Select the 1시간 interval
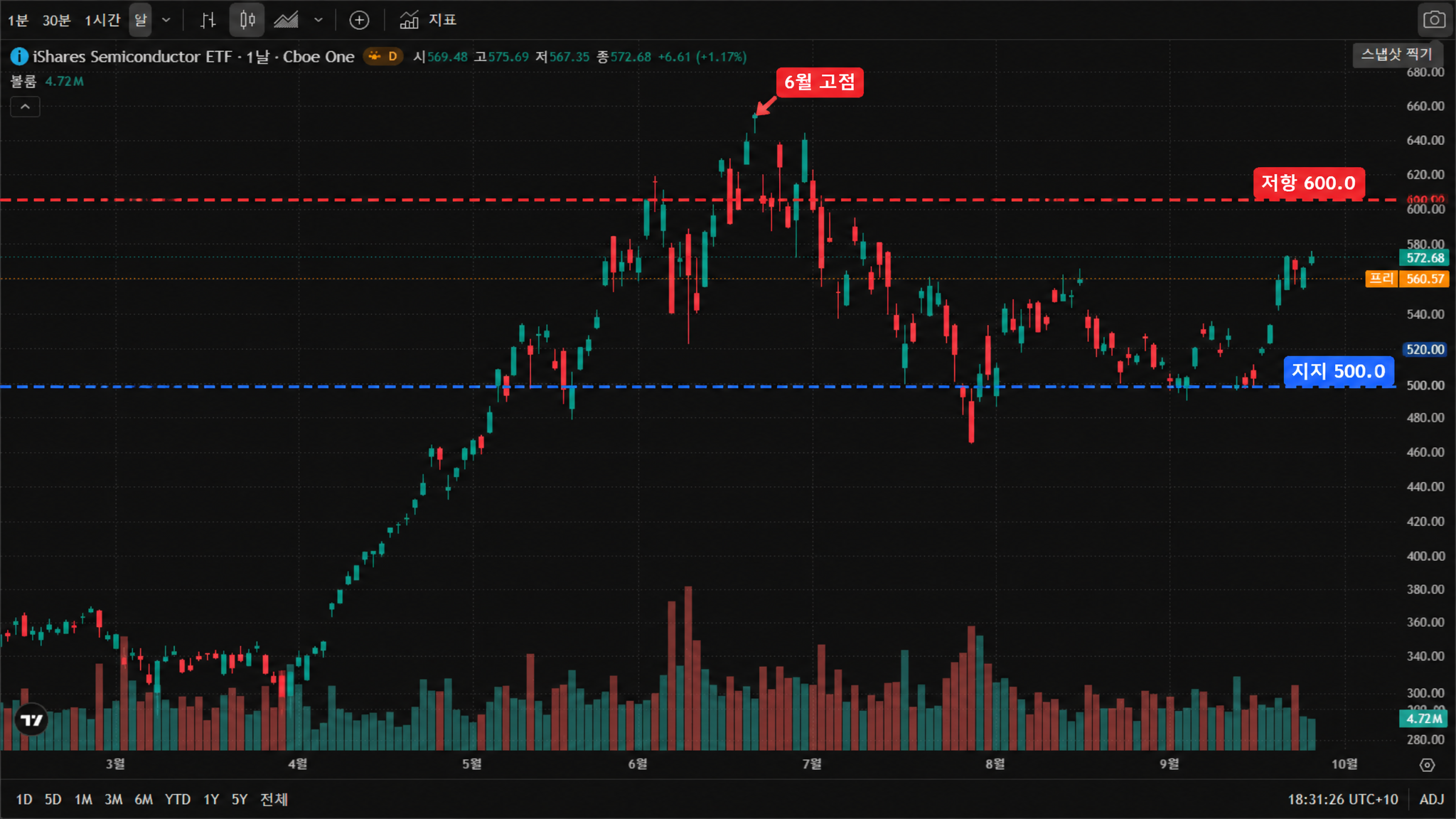This screenshot has height=819, width=1456. click(102, 20)
